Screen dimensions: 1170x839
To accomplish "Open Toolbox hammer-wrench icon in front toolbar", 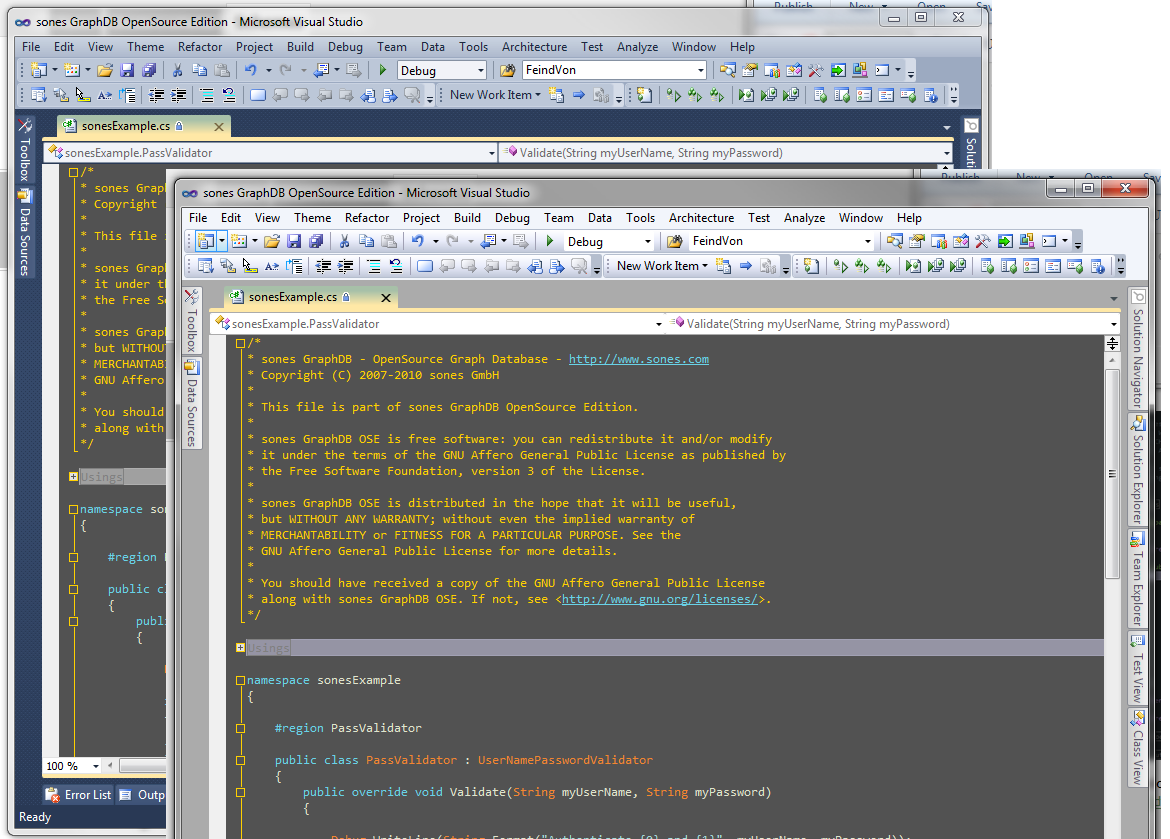I will point(983,241).
